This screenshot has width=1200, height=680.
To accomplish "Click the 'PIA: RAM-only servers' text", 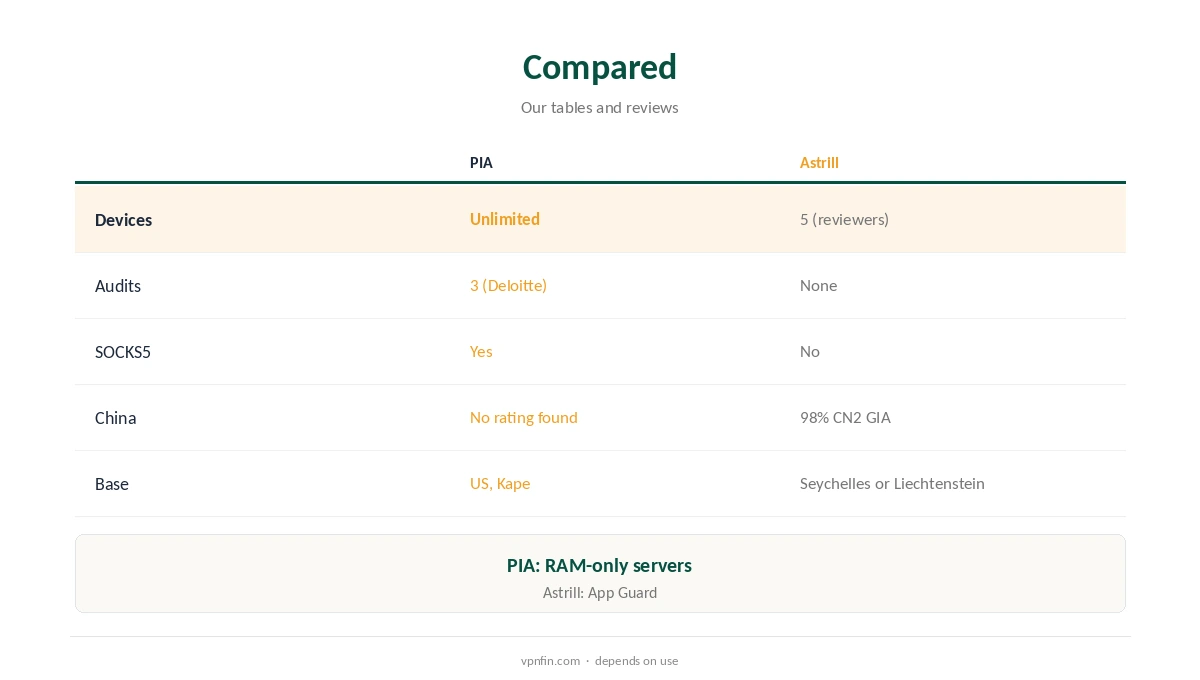I will [x=599, y=566].
